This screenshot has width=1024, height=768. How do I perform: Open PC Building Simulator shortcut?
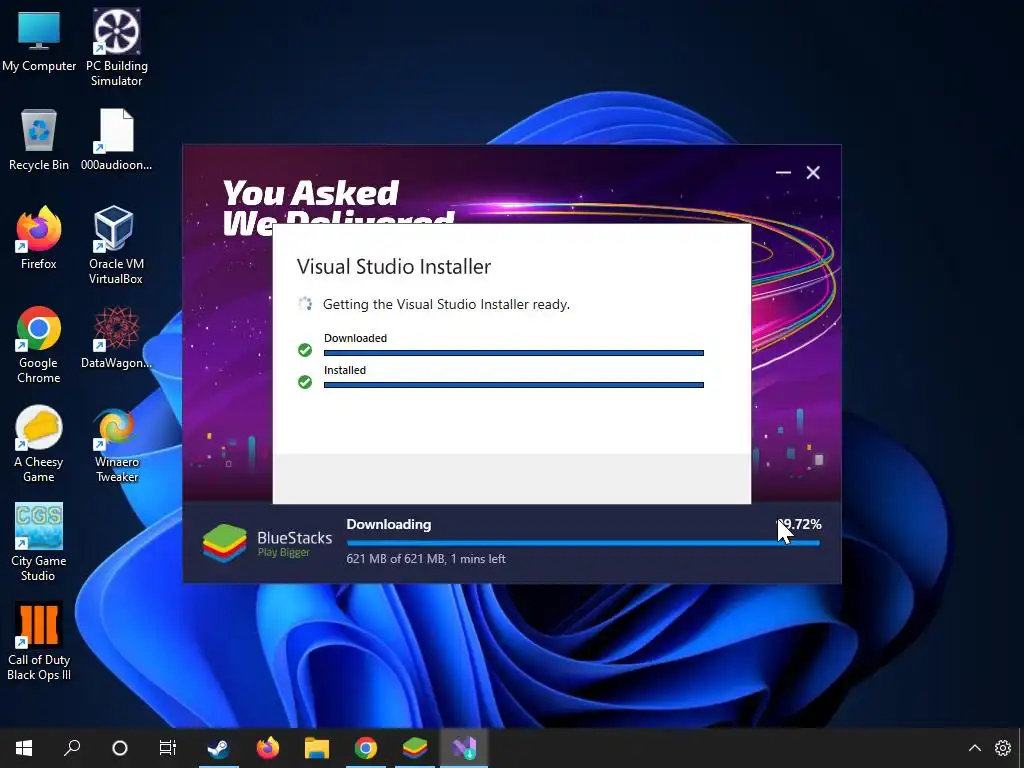click(116, 48)
